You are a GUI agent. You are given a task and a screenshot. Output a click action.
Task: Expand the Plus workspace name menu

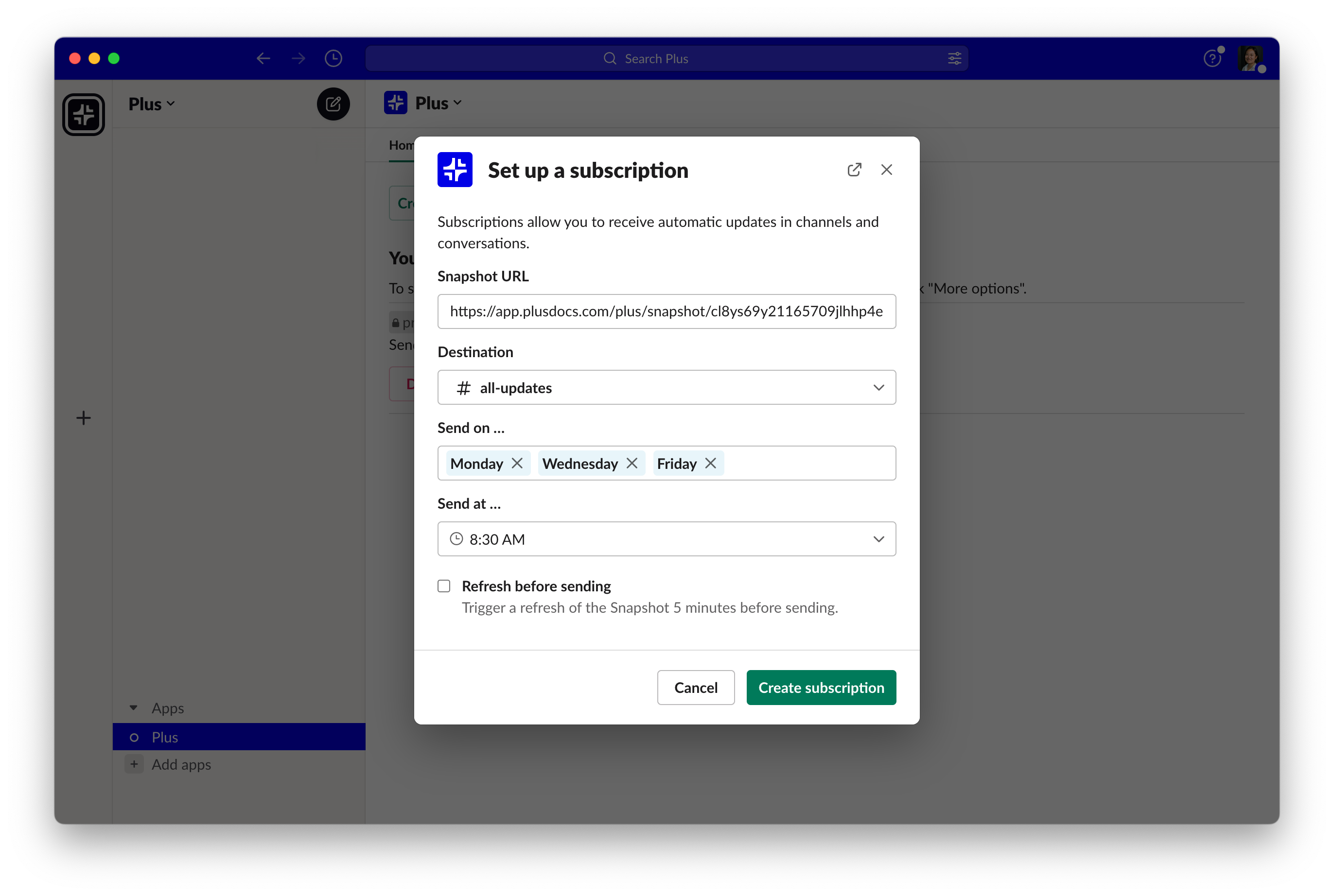tap(152, 104)
